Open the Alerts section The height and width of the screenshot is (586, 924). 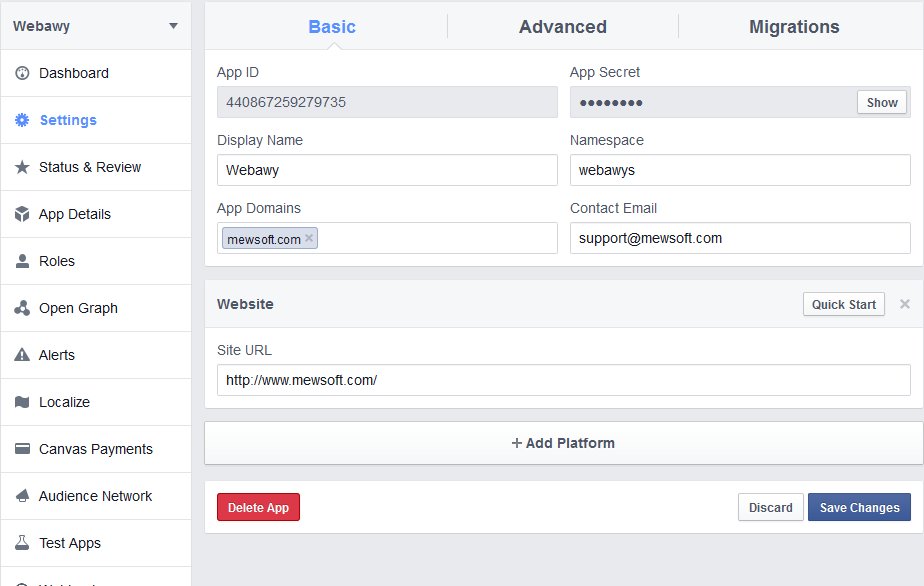(x=95, y=355)
